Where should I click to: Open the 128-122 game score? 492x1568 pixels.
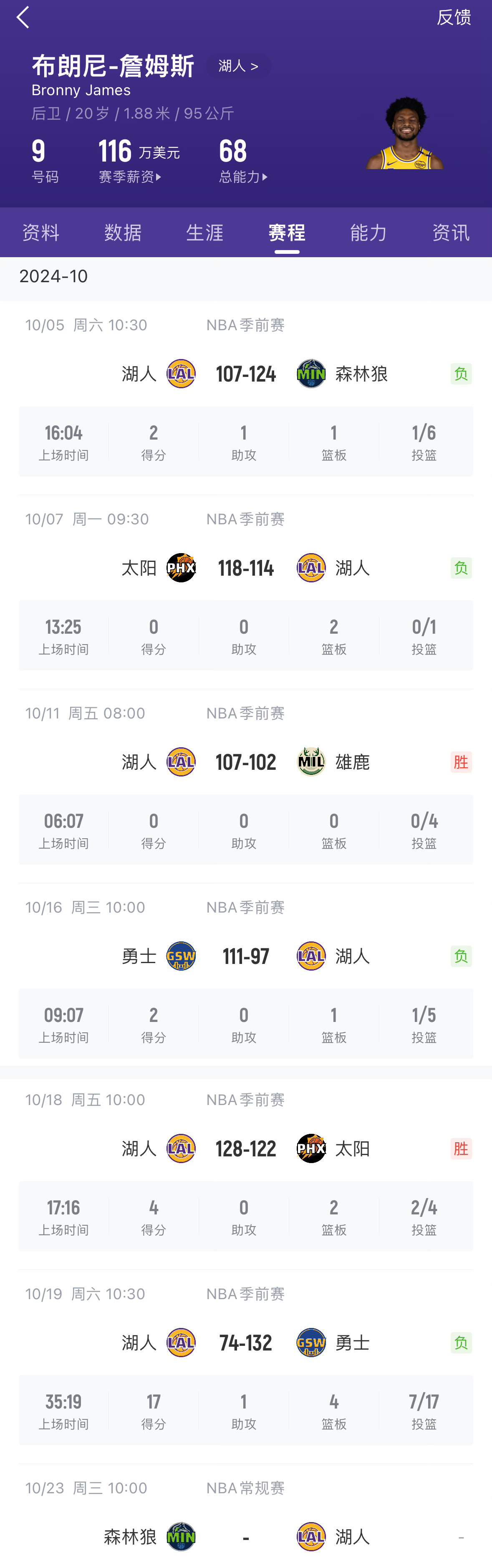click(246, 1148)
